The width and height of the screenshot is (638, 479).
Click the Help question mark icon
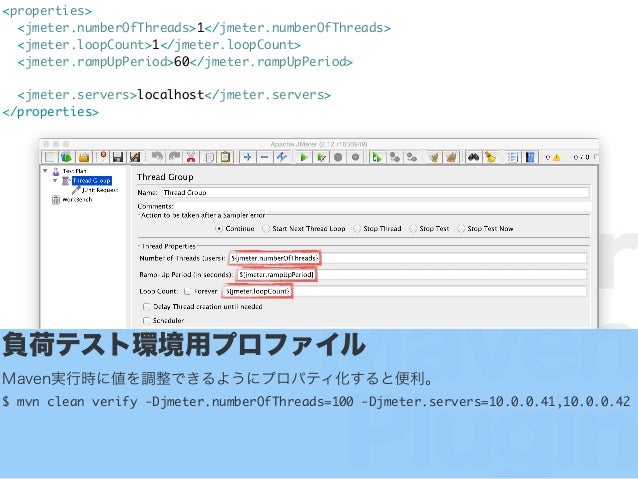[530, 157]
